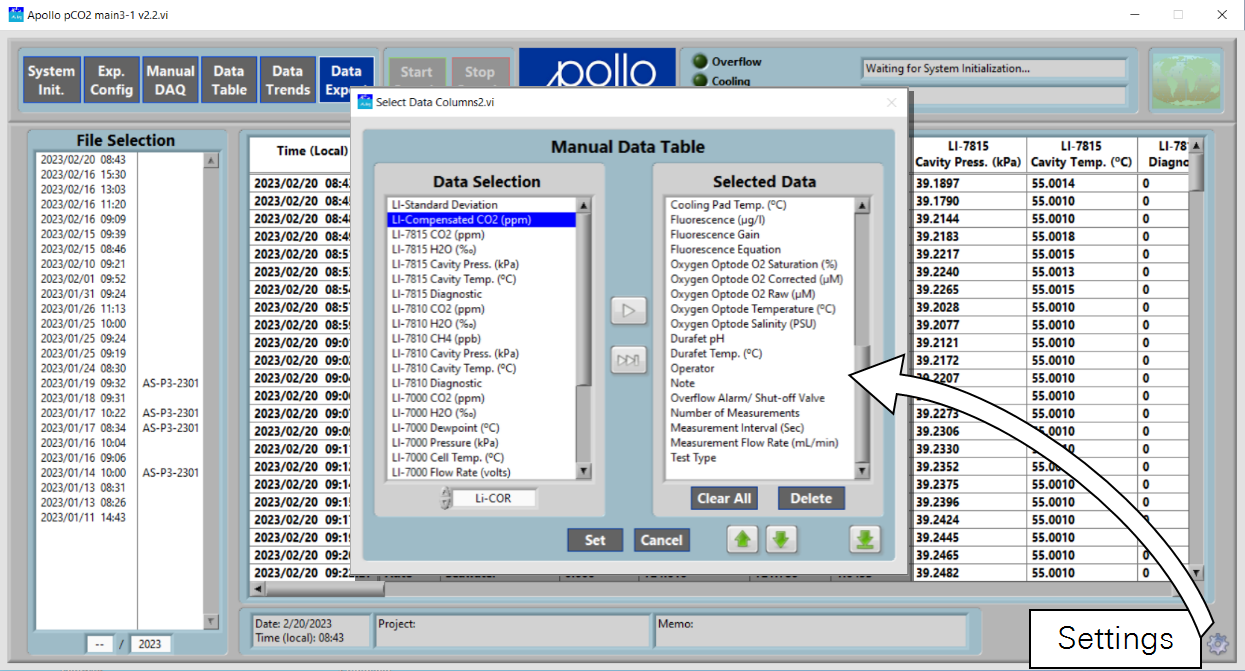Click the Li-COR category stepper arrows
The height and width of the screenshot is (671, 1245).
click(446, 498)
